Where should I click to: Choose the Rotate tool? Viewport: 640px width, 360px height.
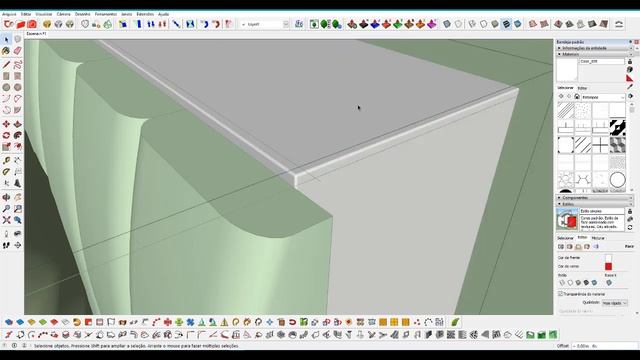6,135
